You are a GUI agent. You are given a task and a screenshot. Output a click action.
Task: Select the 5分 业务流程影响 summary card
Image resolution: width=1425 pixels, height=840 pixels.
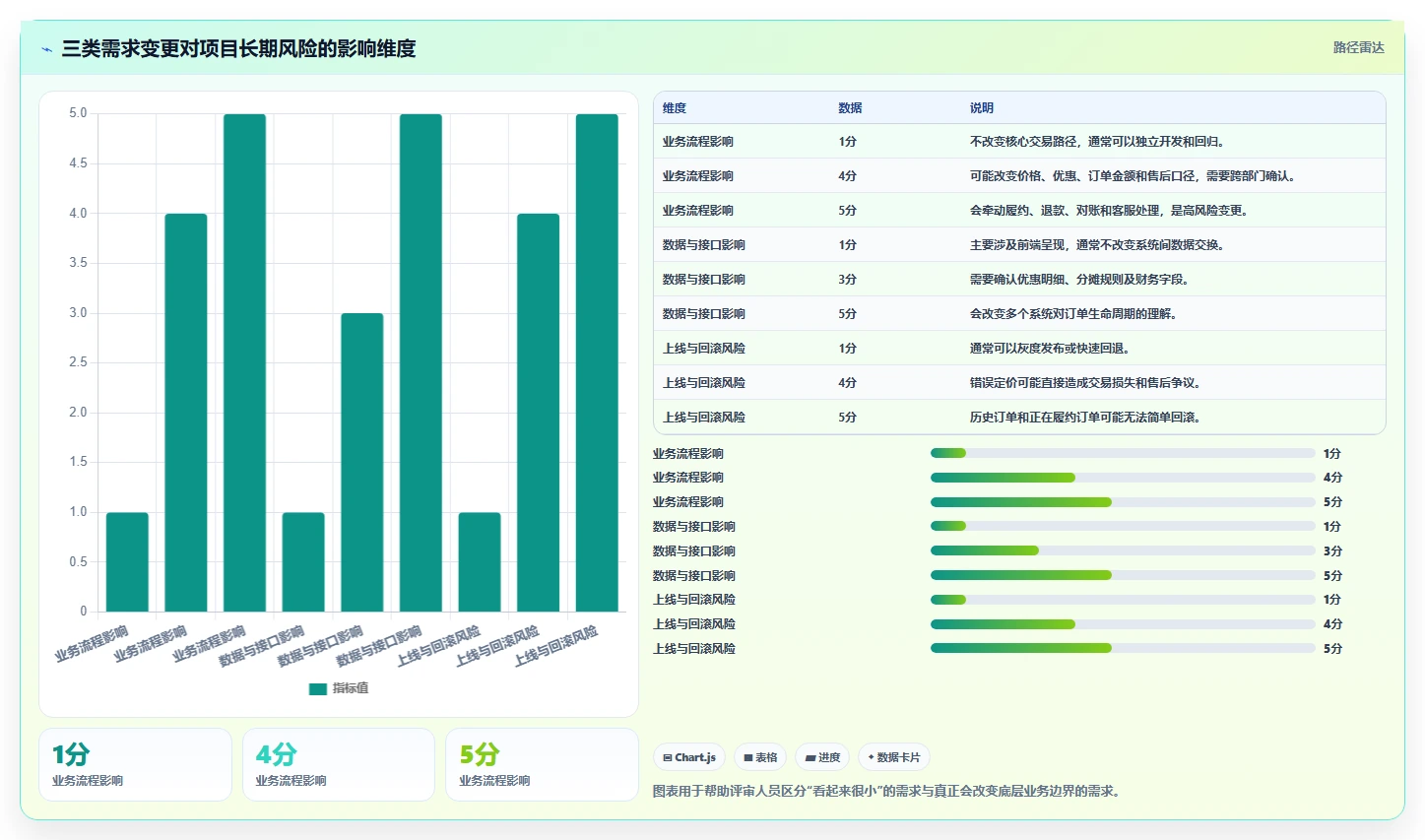pyautogui.click(x=542, y=765)
